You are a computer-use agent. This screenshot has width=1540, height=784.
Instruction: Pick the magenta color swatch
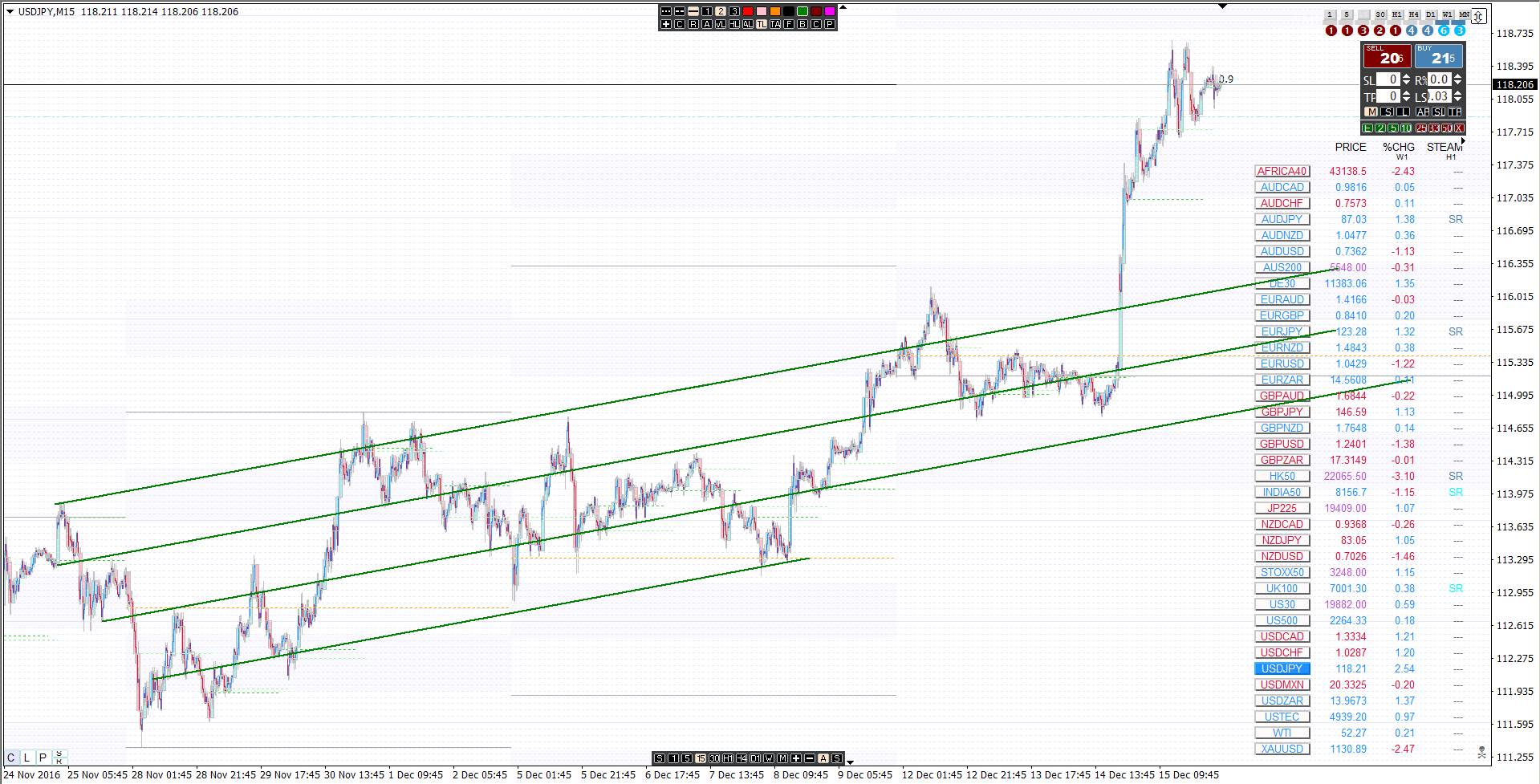pyautogui.click(x=830, y=11)
